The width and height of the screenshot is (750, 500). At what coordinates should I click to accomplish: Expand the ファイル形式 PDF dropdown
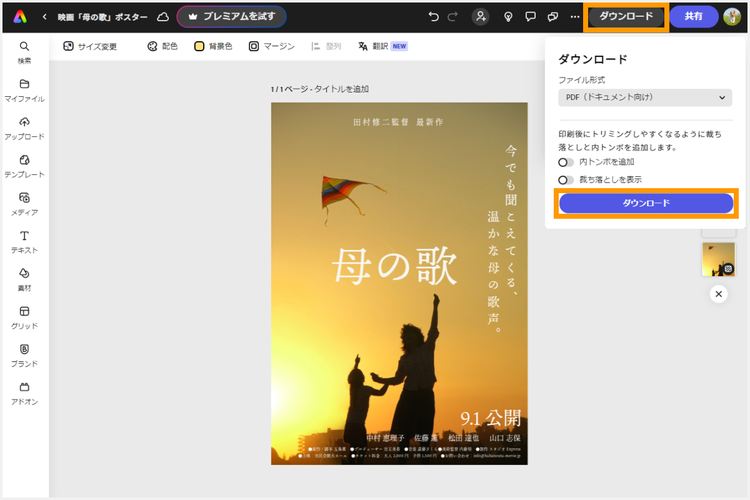point(645,97)
